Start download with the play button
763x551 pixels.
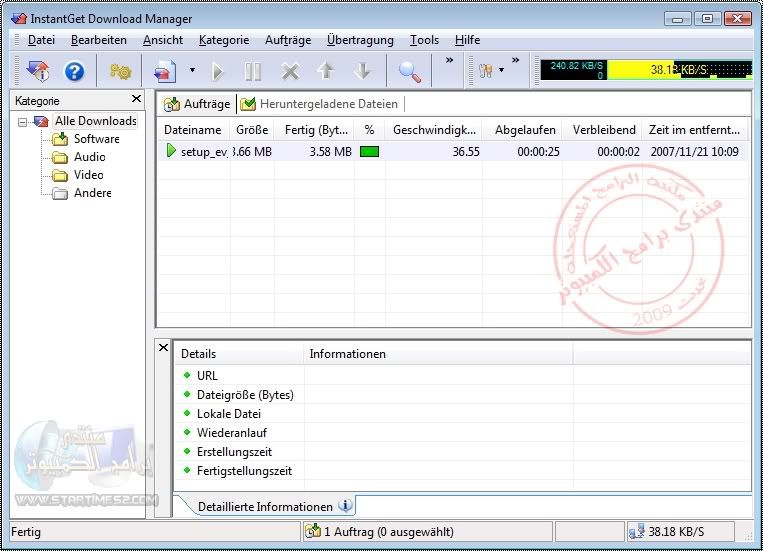click(x=218, y=72)
